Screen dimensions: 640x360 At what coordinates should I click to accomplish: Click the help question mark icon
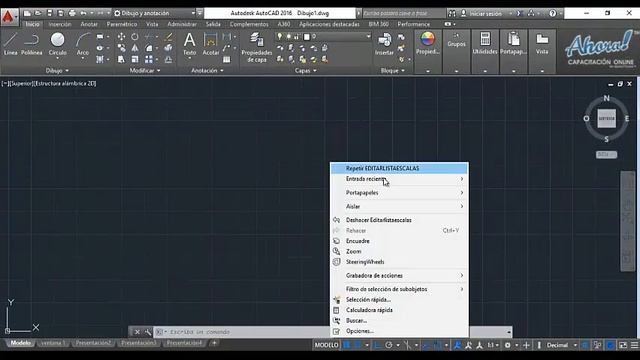(x=552, y=13)
